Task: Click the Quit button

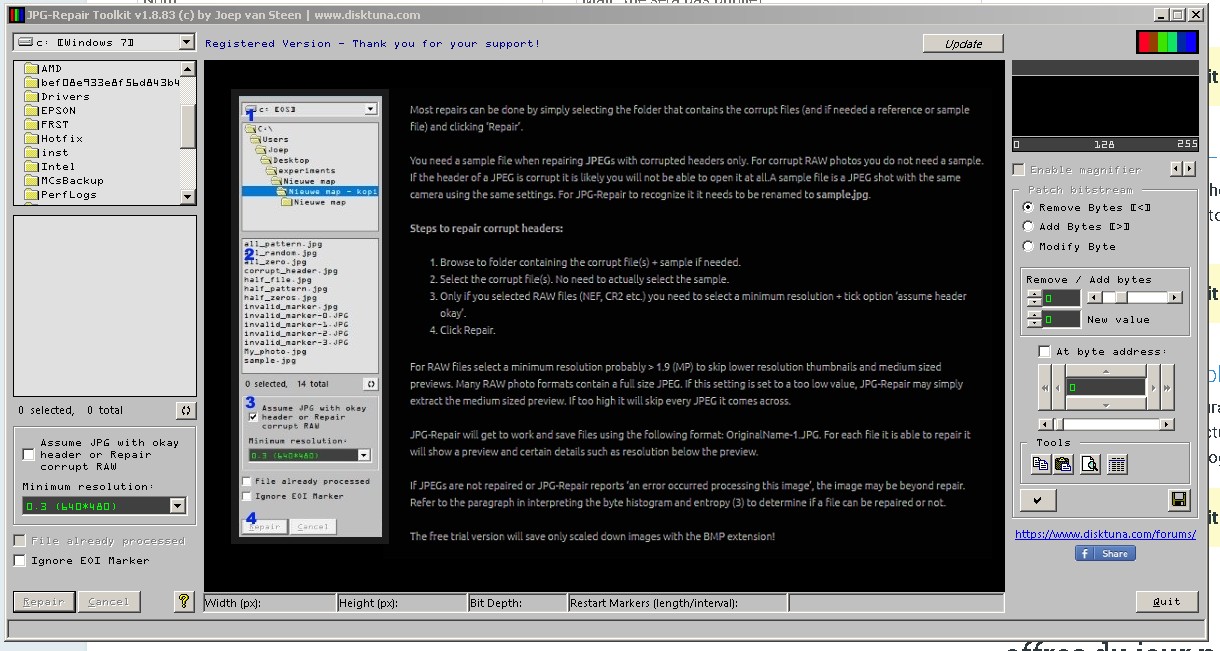Action: coord(1166,601)
